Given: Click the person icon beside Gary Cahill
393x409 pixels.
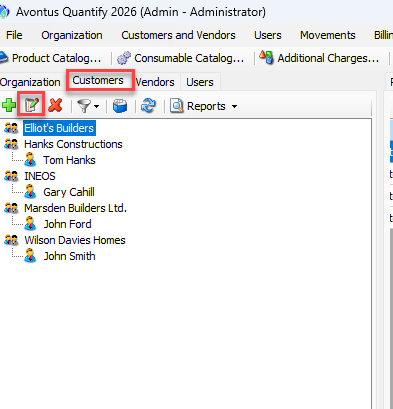Looking at the screenshot, I should [x=30, y=192].
